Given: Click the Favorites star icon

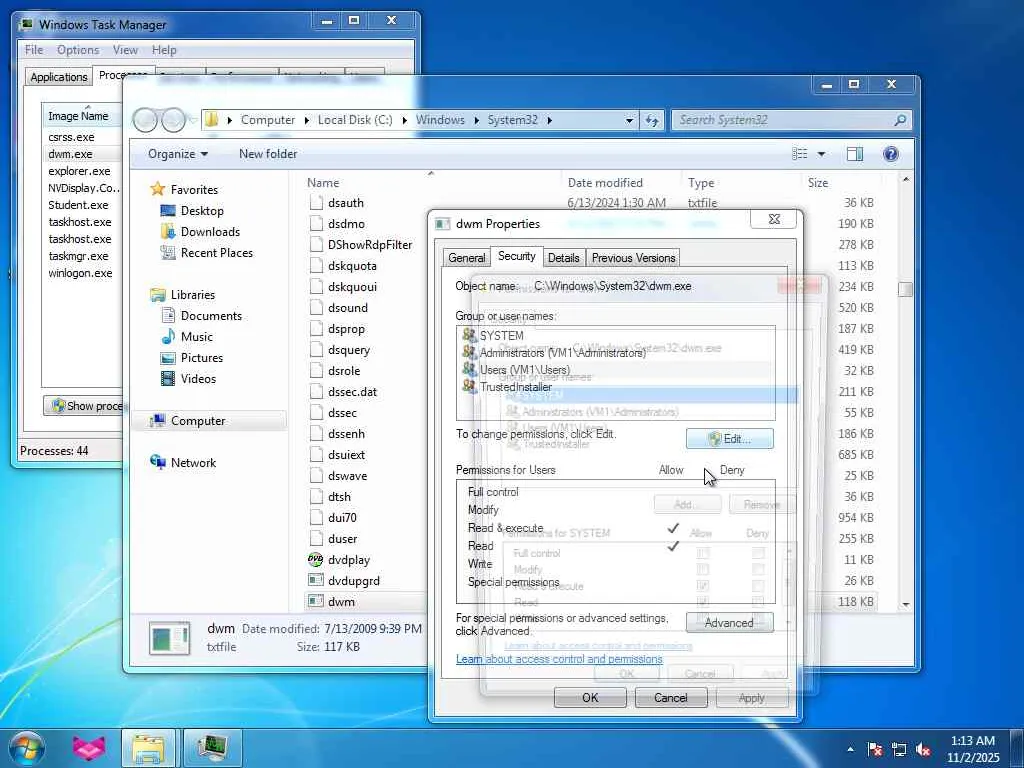Looking at the screenshot, I should tap(157, 189).
